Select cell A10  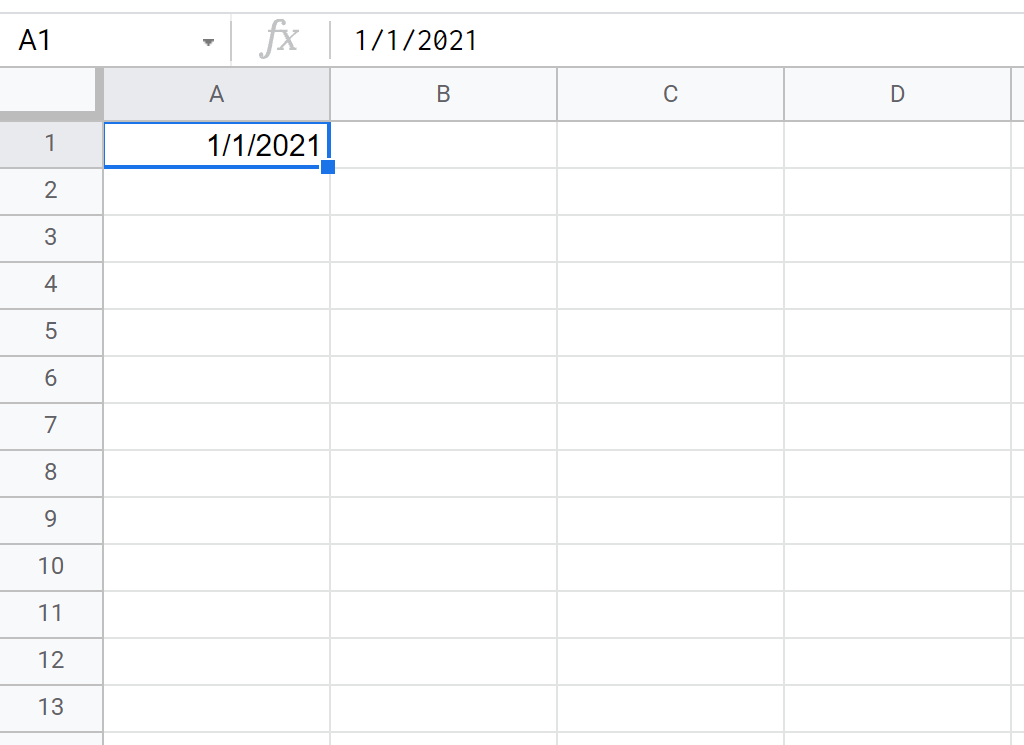[x=217, y=567]
